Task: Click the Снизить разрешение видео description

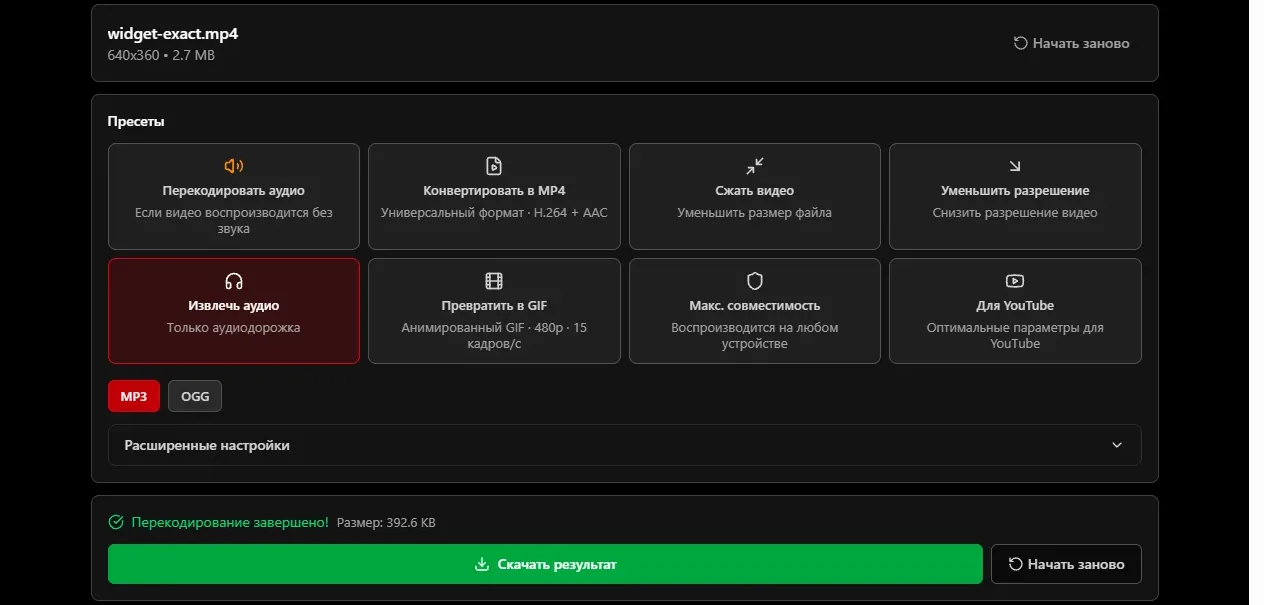Action: click(x=1015, y=212)
